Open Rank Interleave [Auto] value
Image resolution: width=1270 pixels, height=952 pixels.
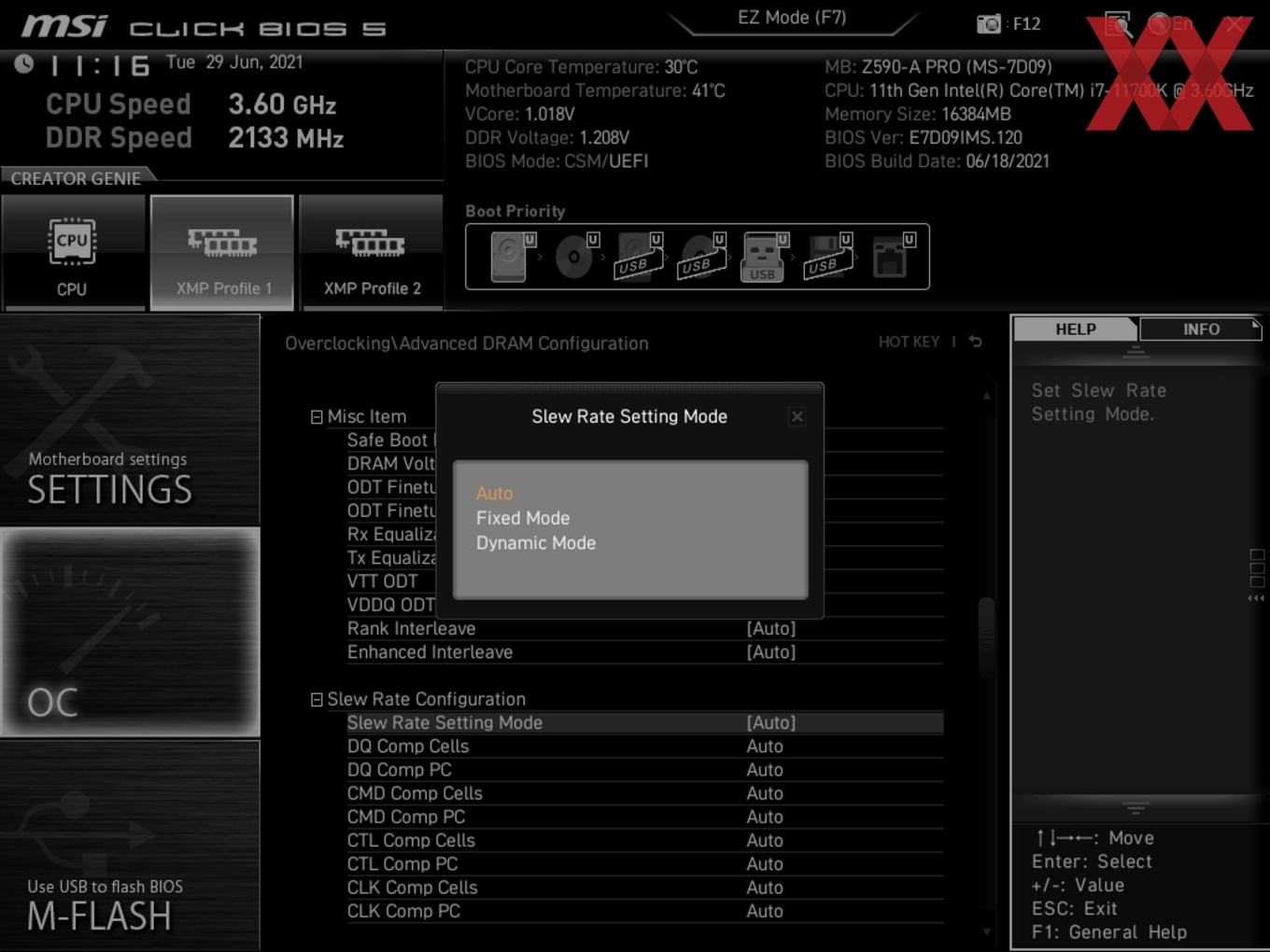771,628
